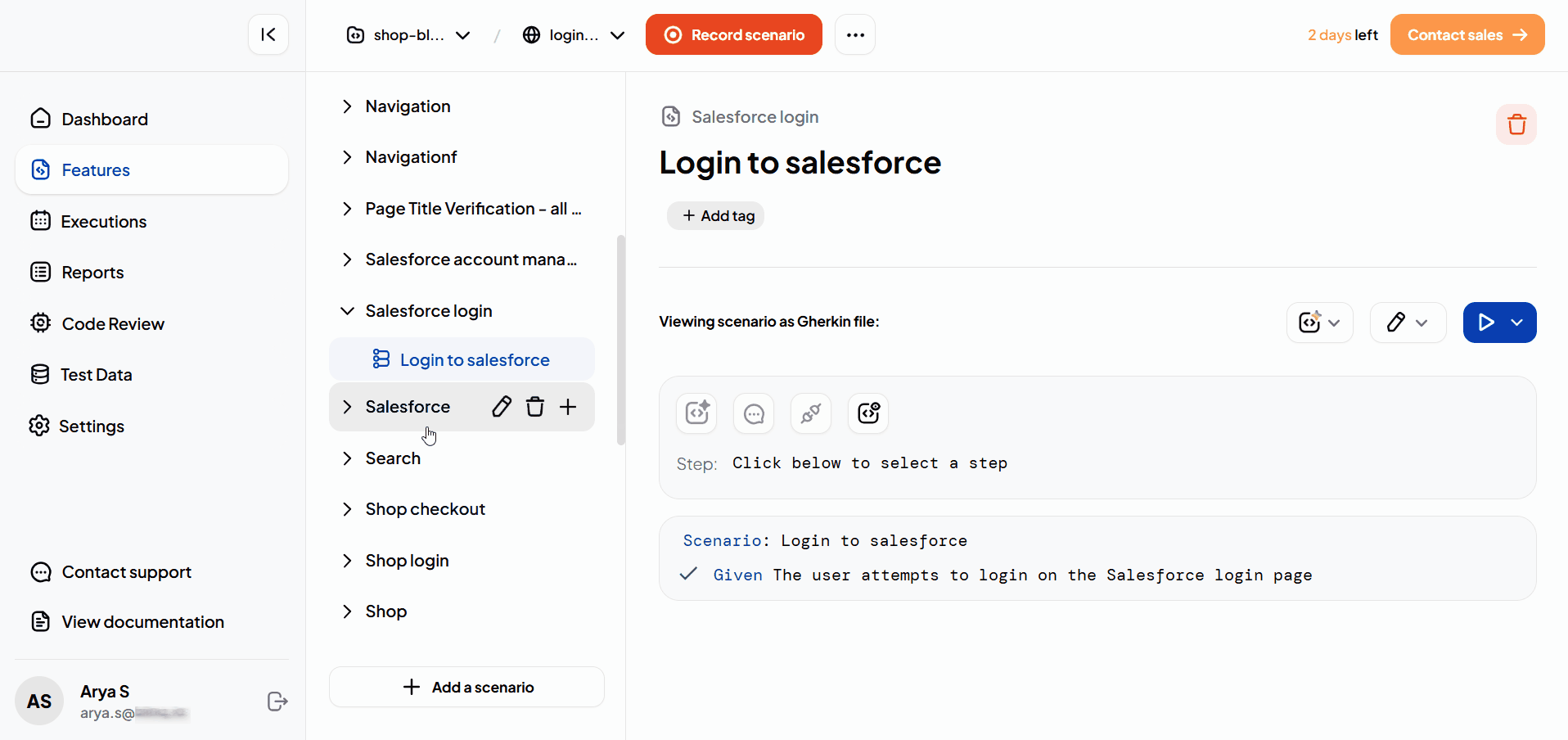The height and width of the screenshot is (740, 1568).
Task: Open the Executions page in sidebar
Action: click(104, 222)
